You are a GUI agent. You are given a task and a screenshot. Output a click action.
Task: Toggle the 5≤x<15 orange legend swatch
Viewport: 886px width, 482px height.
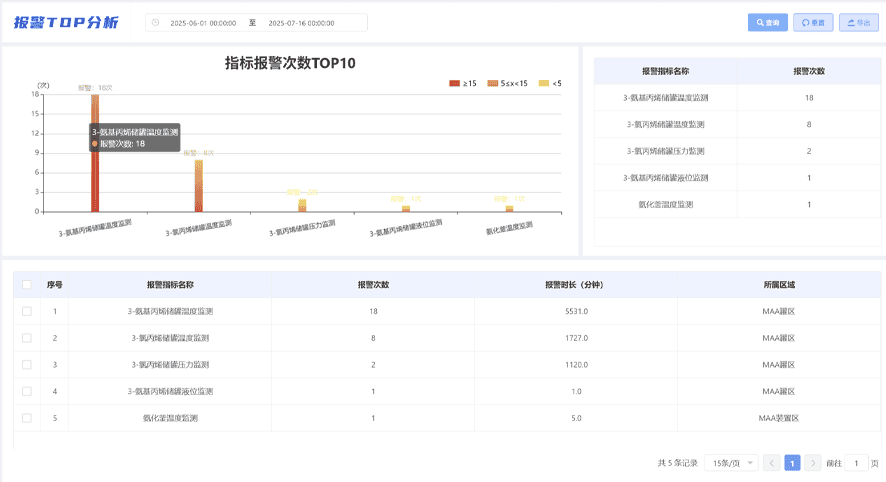coord(493,83)
